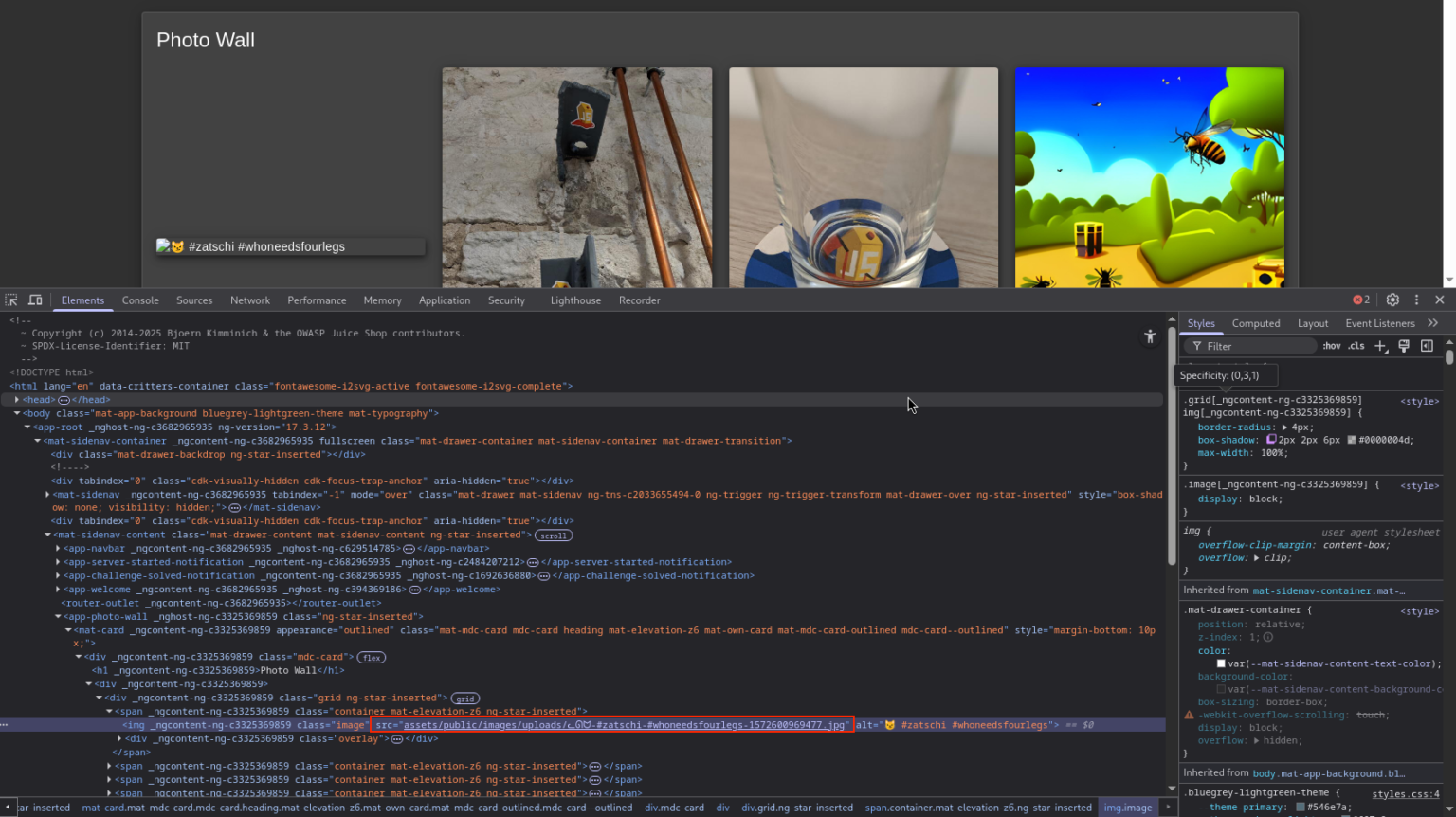Open the box-shadow editor icon

click(1271, 440)
